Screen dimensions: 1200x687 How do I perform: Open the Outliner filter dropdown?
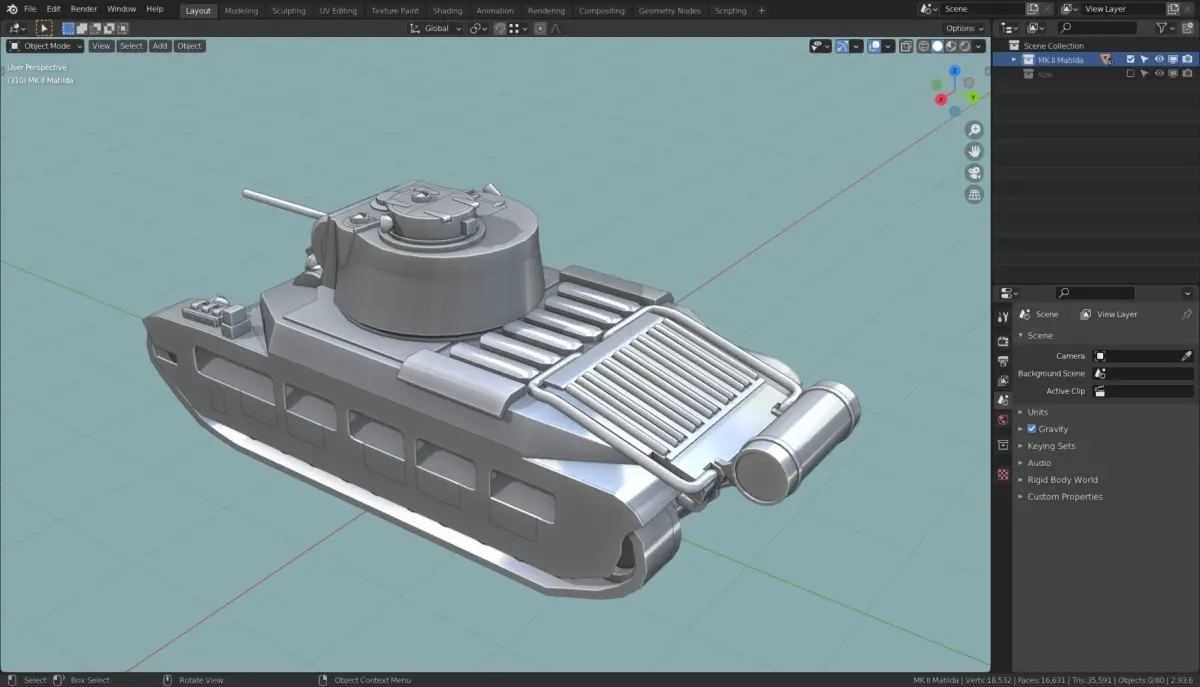click(1165, 28)
